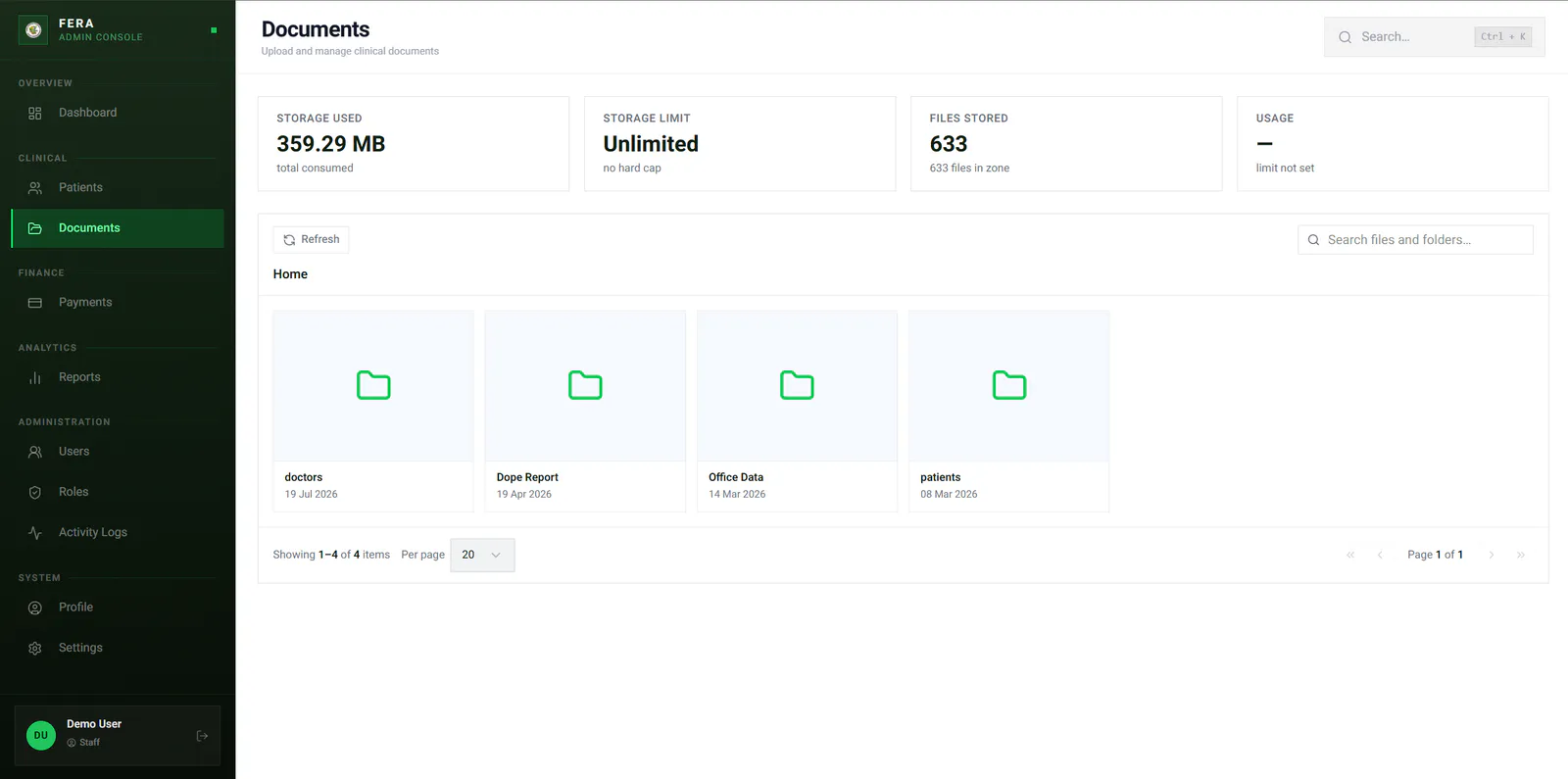Image resolution: width=1568 pixels, height=779 pixels.
Task: Select Documents menu item
Action: [118, 228]
